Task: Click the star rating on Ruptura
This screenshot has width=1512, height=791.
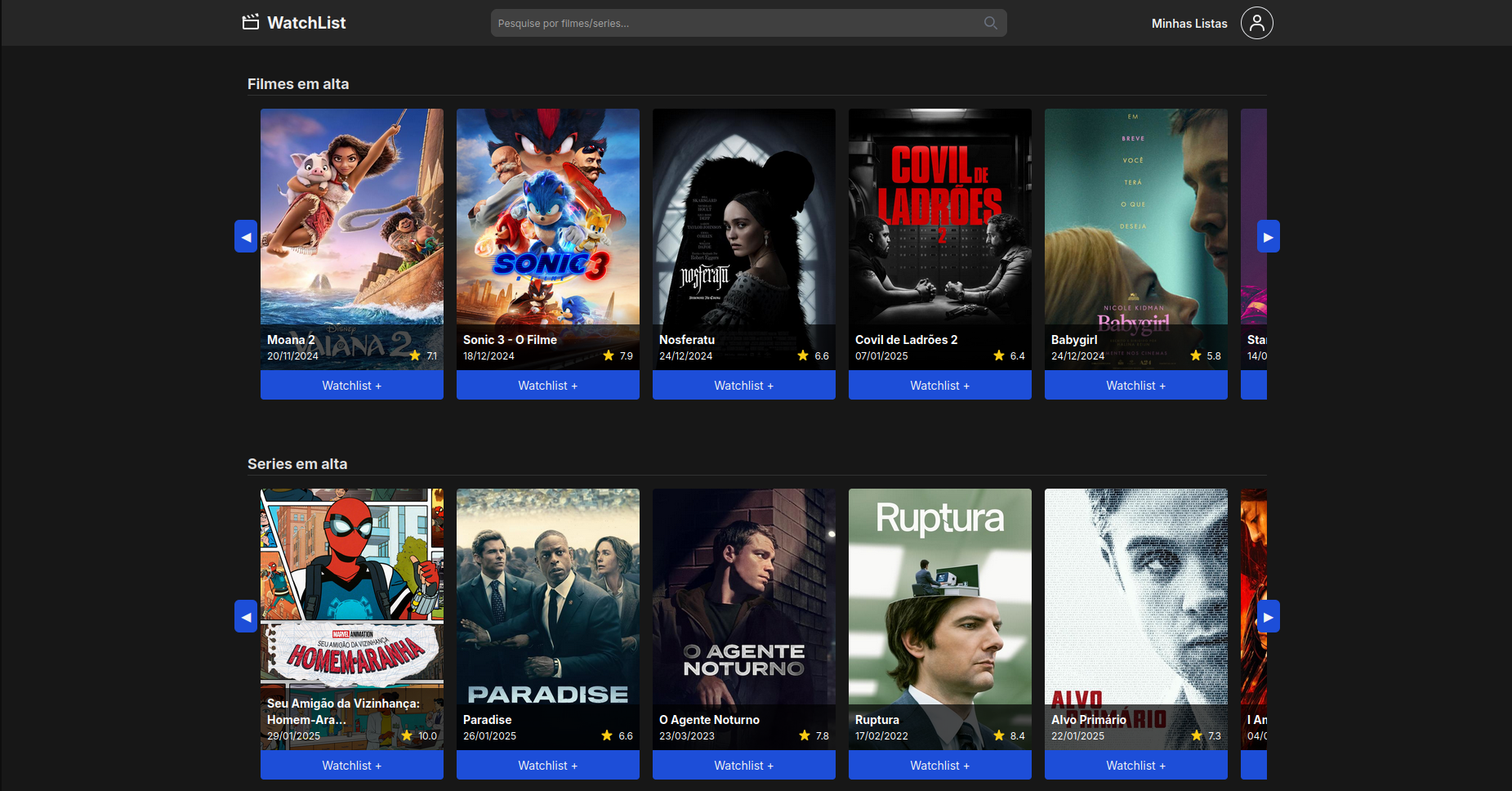Action: click(x=1010, y=735)
